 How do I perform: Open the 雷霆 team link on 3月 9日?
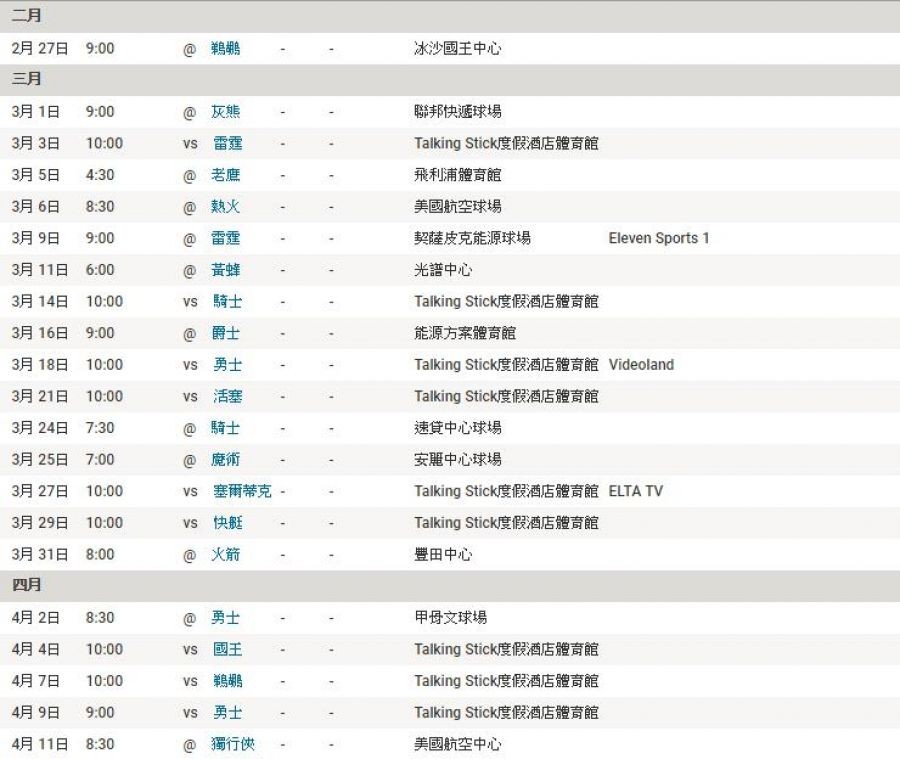(225, 238)
